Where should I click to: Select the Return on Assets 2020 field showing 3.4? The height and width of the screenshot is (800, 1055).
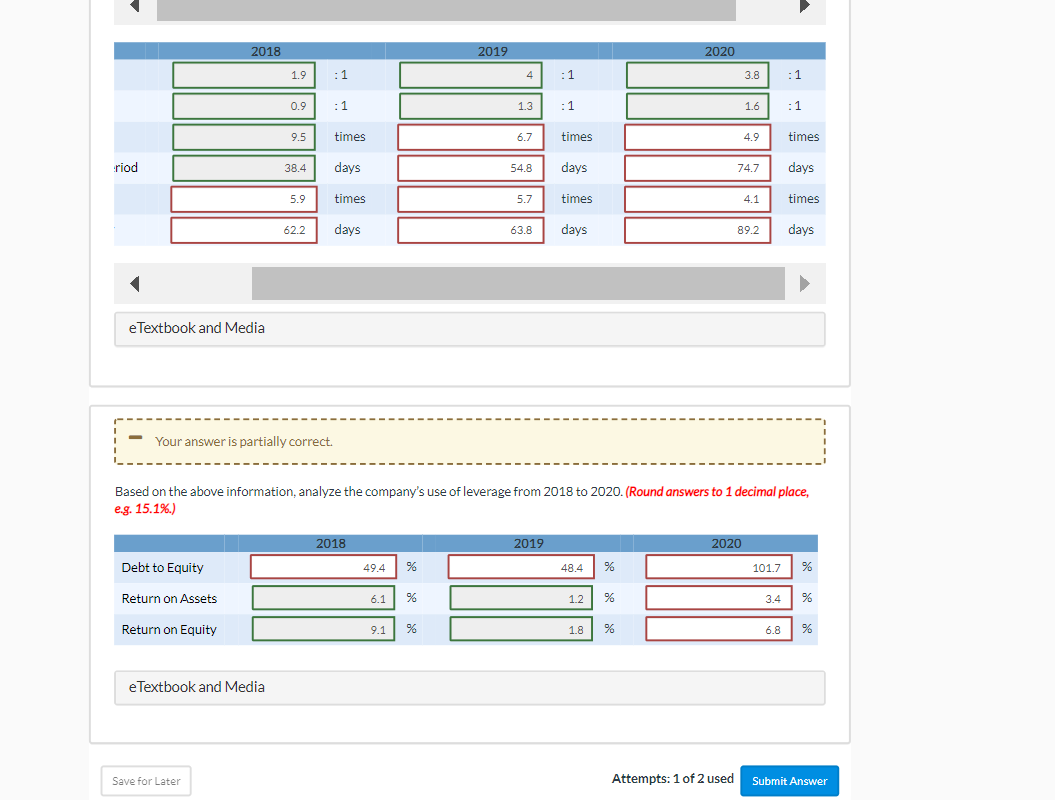pos(718,597)
